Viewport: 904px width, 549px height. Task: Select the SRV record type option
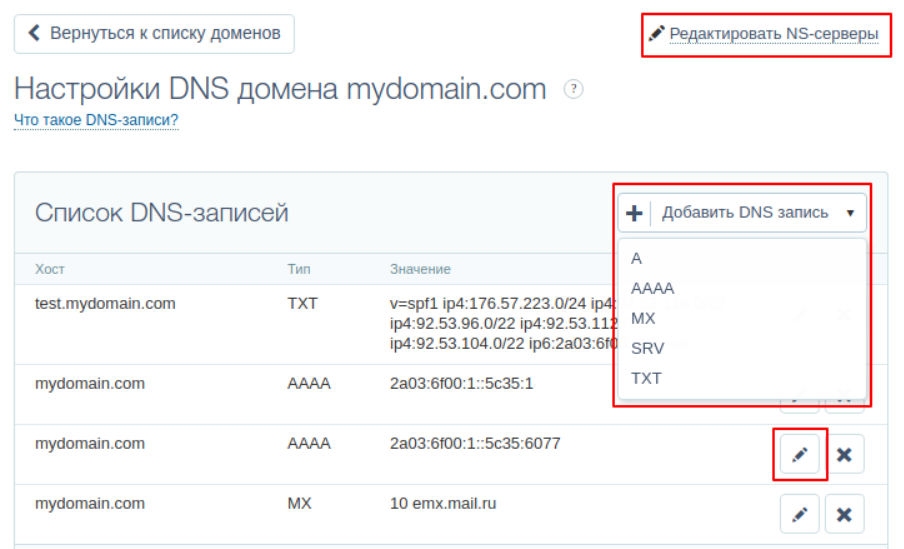coord(647,348)
